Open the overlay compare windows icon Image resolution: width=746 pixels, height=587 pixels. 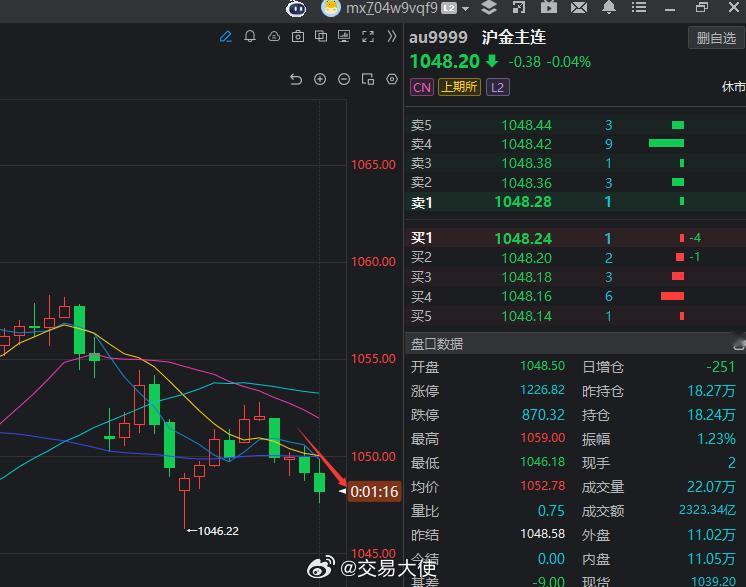tap(321, 37)
